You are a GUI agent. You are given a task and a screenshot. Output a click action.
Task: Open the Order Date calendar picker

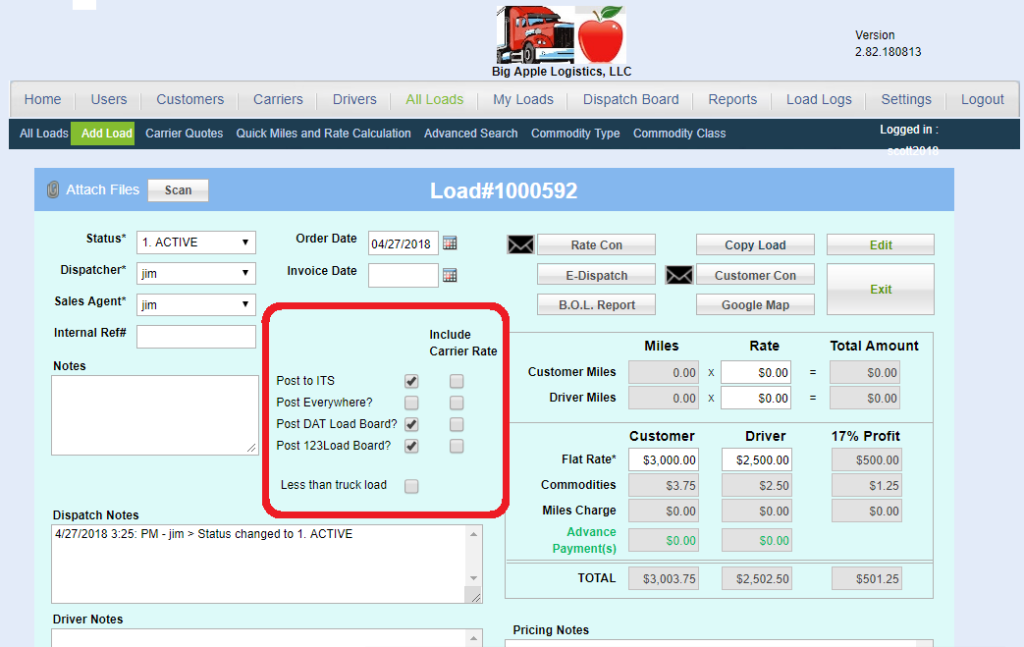[x=450, y=243]
